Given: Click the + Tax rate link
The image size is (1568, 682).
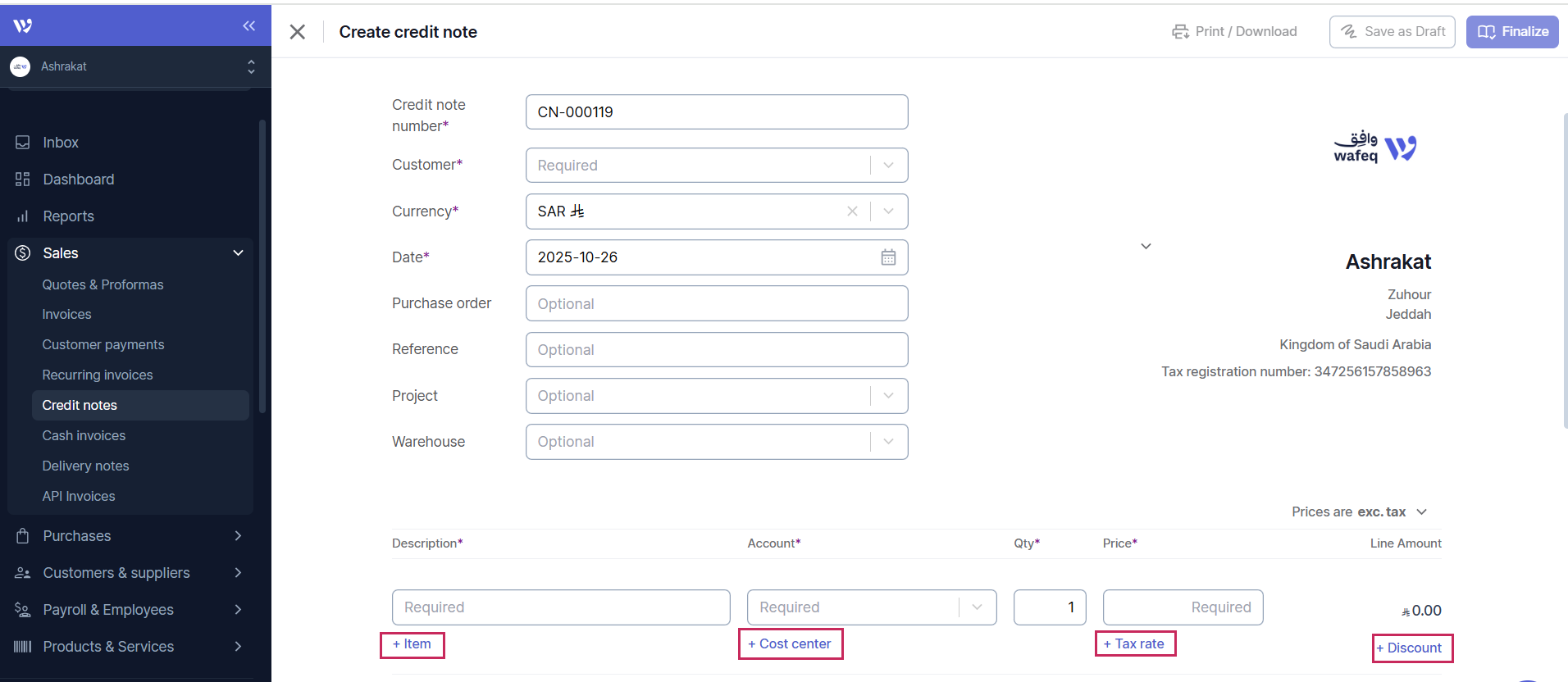Looking at the screenshot, I should [1134, 644].
